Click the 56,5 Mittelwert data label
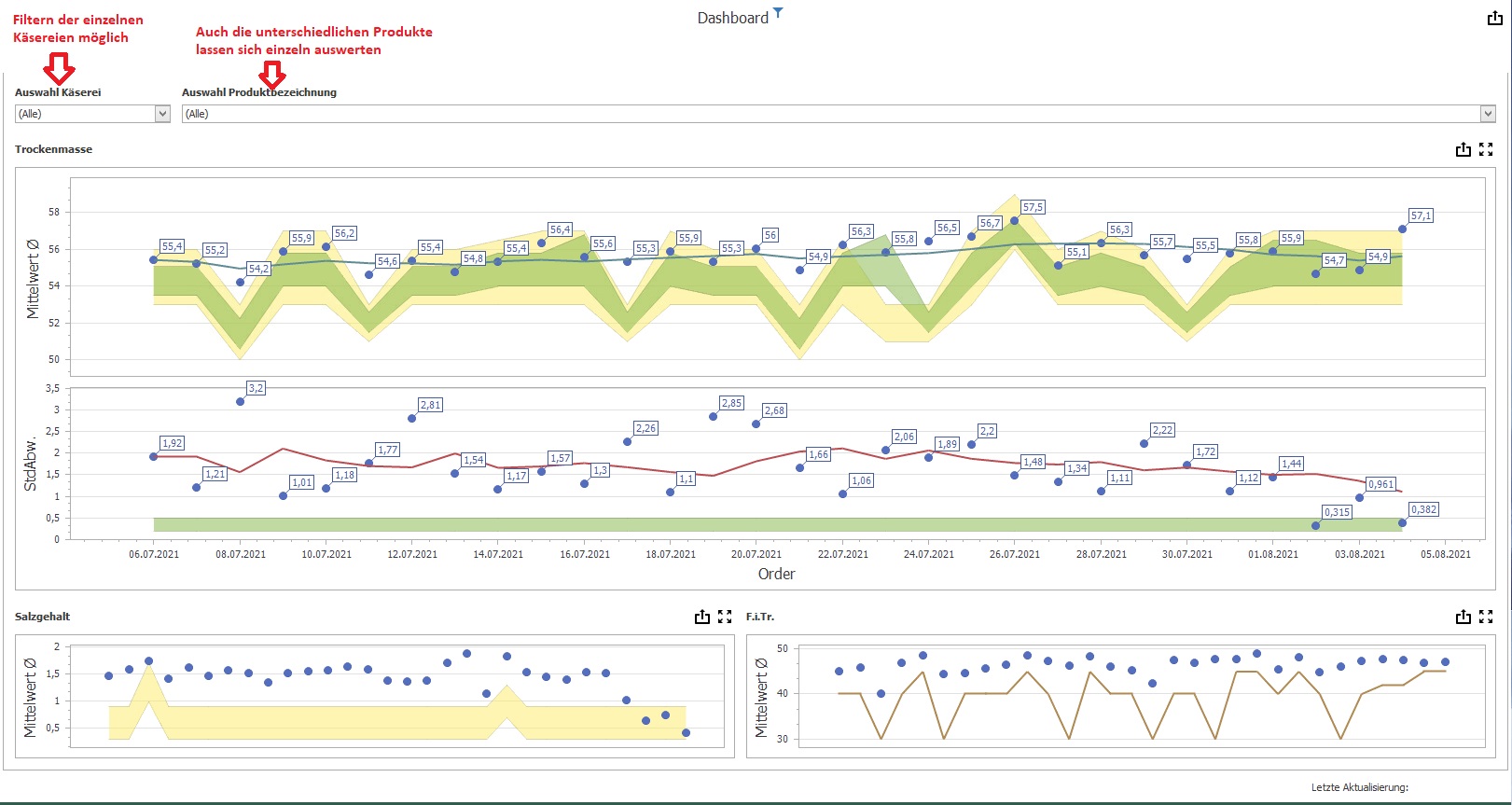This screenshot has height=805, width=1512. pos(947,228)
